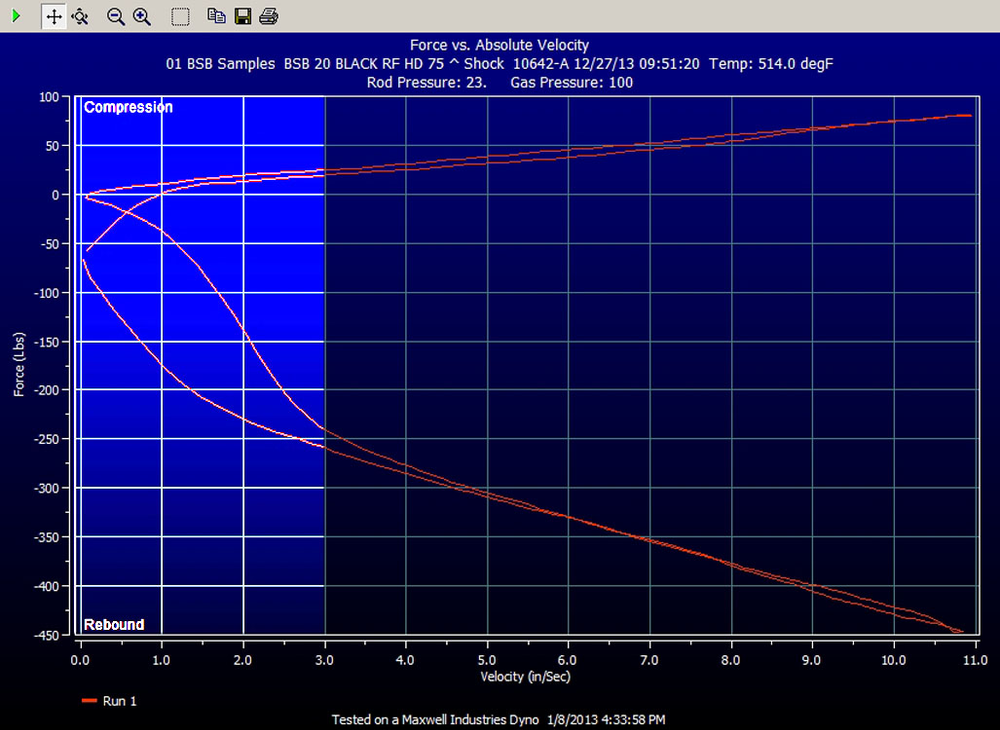Click the -250 force axis label

[x=45, y=439]
